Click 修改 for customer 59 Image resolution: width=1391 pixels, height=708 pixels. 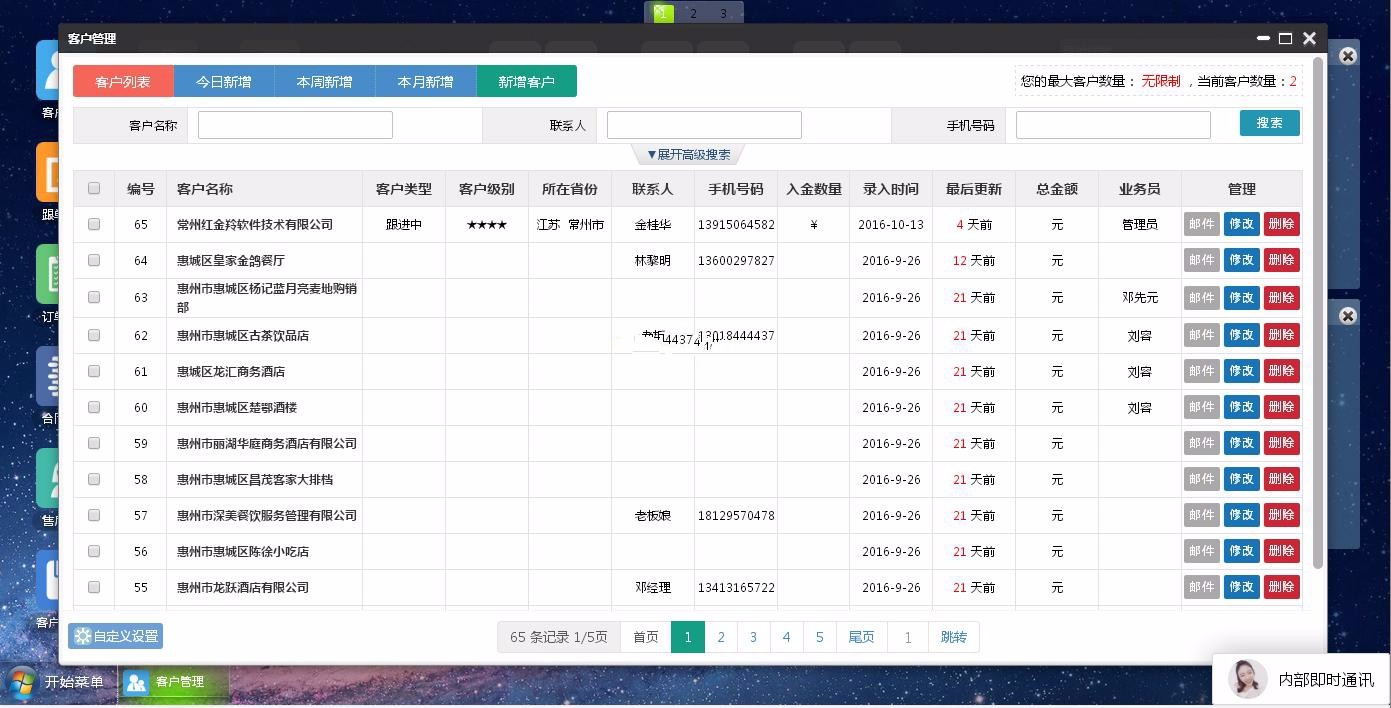pos(1242,443)
